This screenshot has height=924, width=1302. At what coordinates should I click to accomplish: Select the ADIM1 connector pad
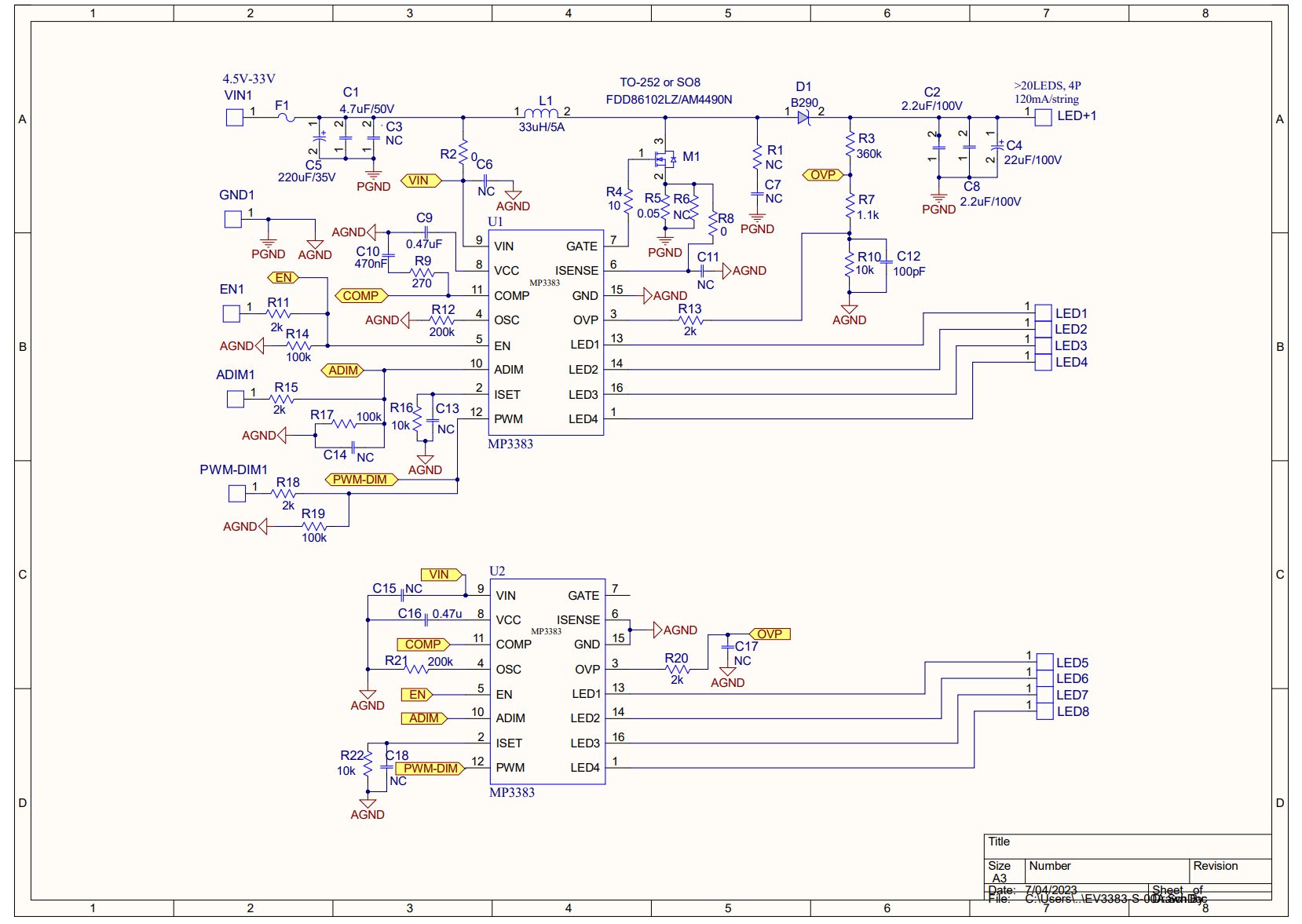click(x=236, y=400)
